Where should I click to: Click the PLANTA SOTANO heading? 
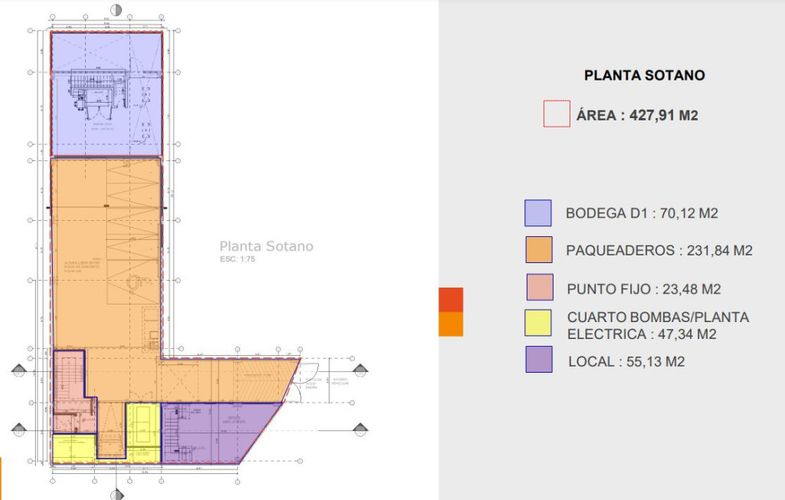644,76
